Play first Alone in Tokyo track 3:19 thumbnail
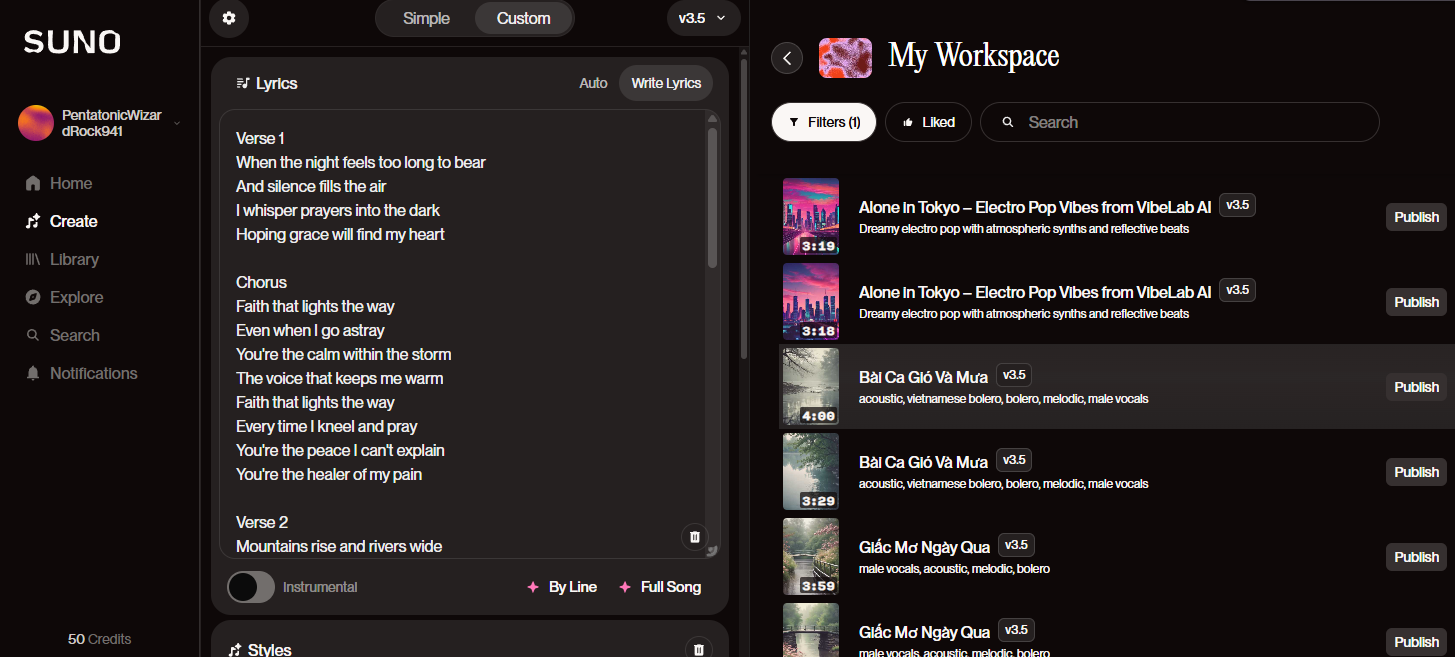 tap(811, 217)
